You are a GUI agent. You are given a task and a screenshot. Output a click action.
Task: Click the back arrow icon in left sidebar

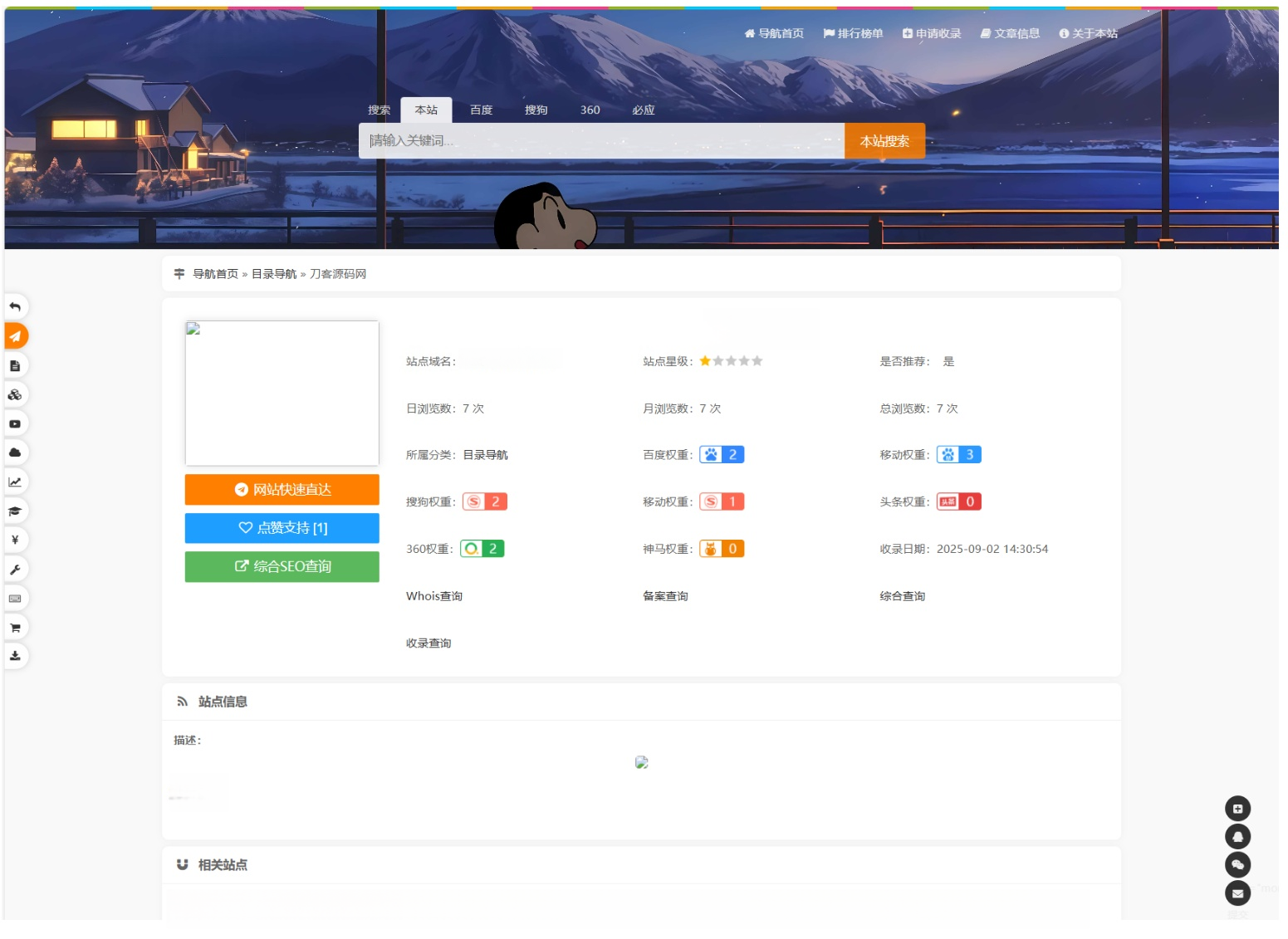pos(14,306)
